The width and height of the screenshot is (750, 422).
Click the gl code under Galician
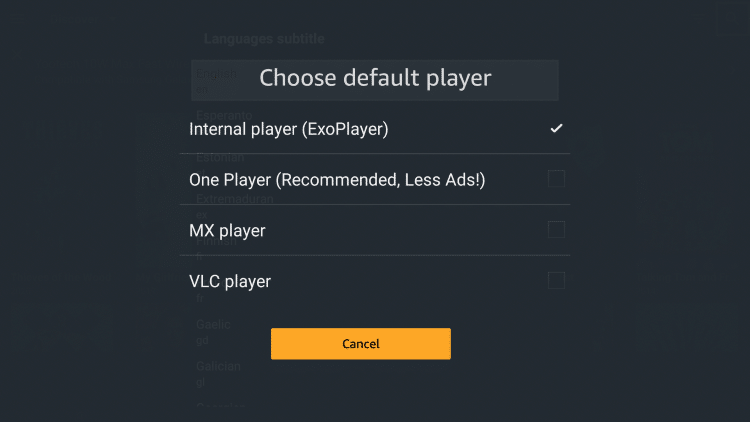pyautogui.click(x=200, y=382)
